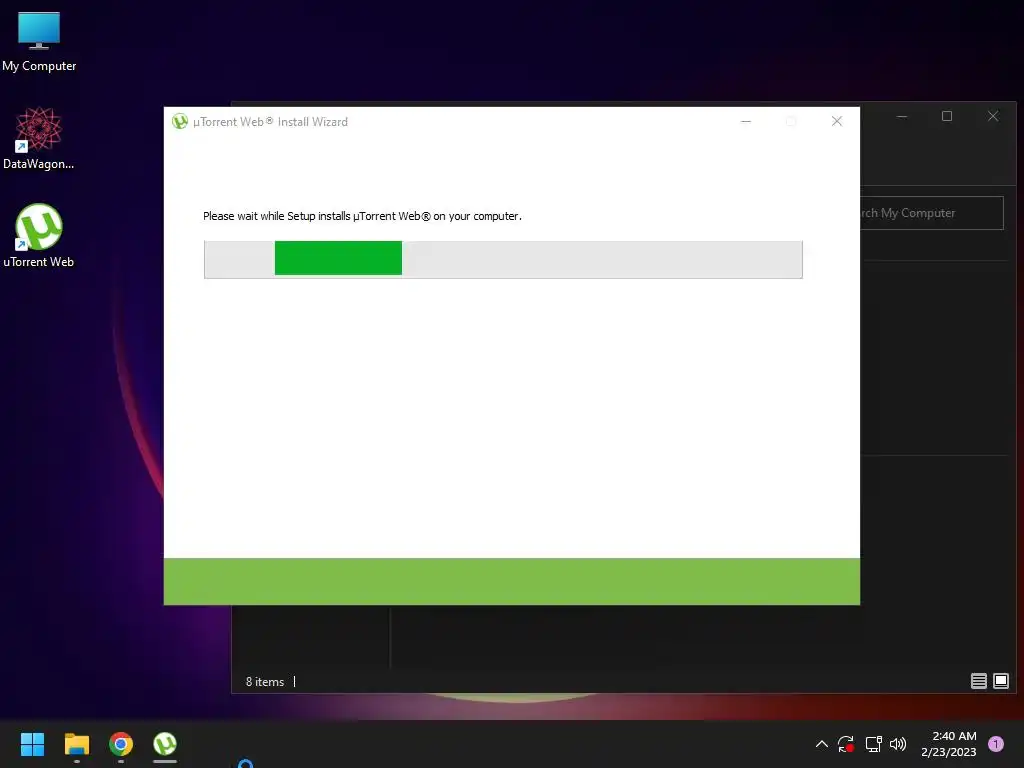The width and height of the screenshot is (1024, 768).
Task: Switch to the uTorrent installer taskbar icon
Action: (165, 744)
